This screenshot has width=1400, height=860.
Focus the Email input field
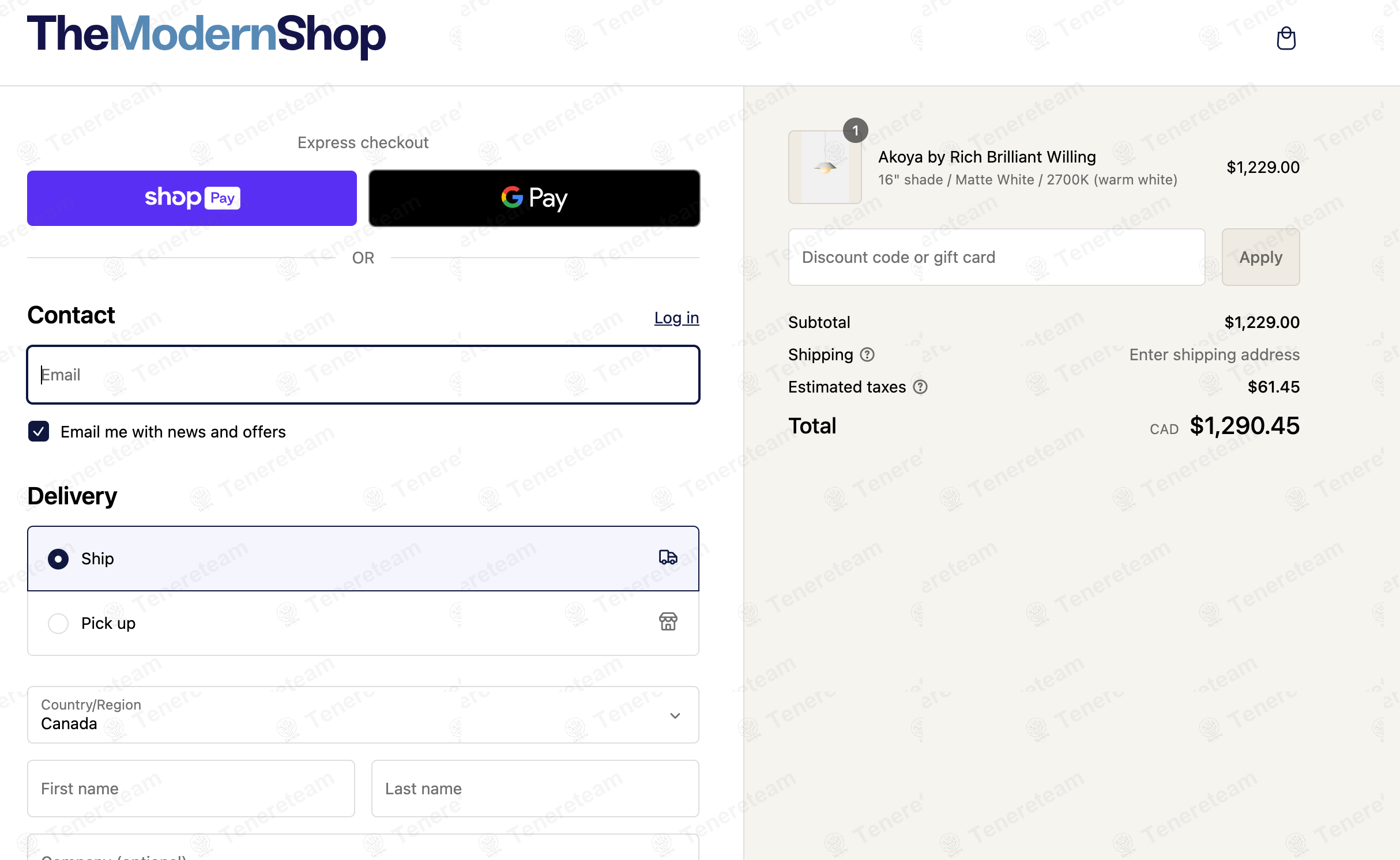(363, 375)
